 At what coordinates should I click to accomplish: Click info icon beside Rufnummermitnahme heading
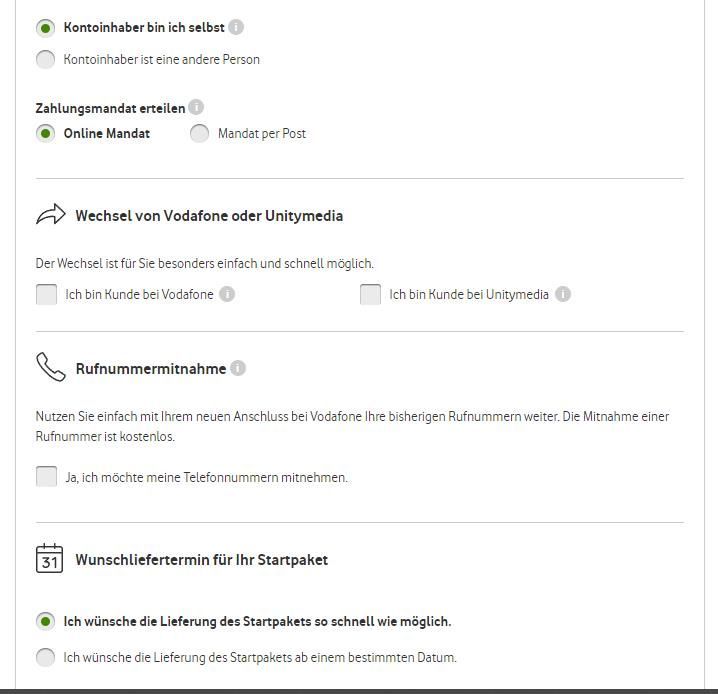click(x=237, y=368)
